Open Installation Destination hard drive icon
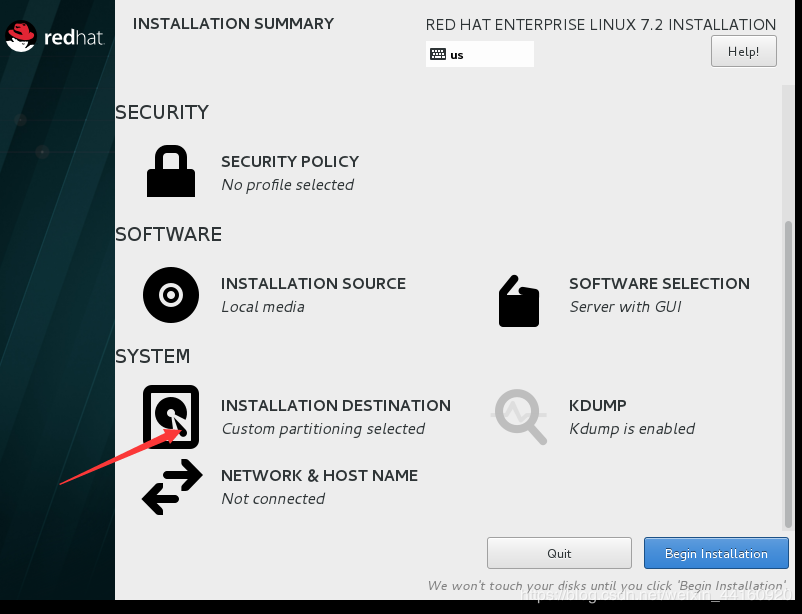The width and height of the screenshot is (802, 614). pyautogui.click(x=171, y=417)
